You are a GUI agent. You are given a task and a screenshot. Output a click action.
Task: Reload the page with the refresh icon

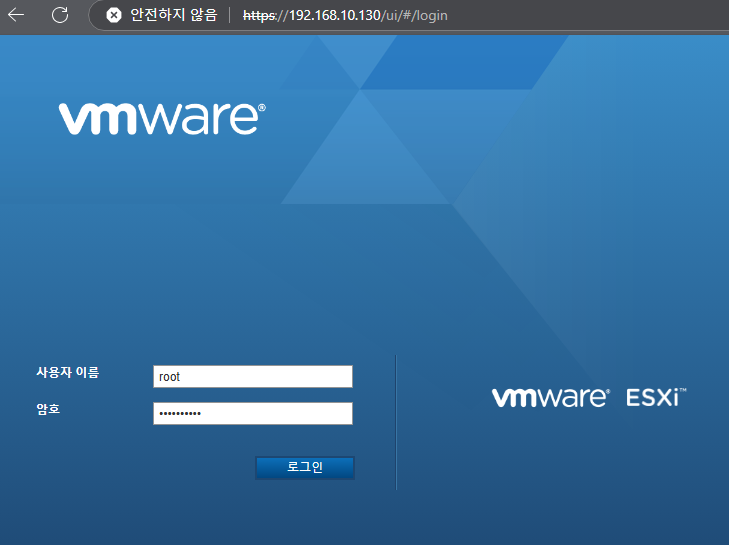[60, 15]
